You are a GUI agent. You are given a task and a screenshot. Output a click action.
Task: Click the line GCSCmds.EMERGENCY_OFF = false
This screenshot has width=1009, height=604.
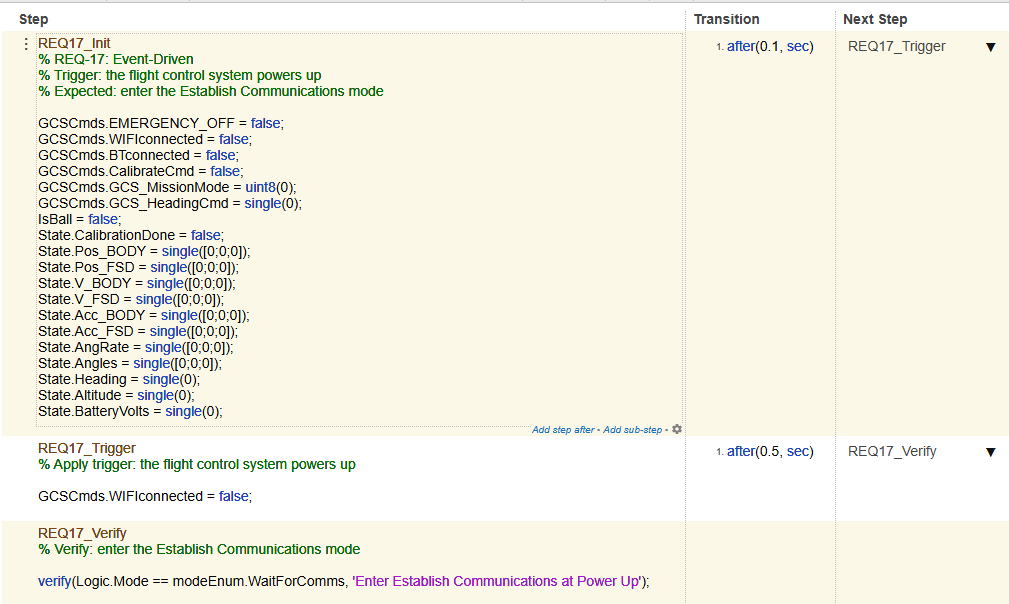coord(161,124)
